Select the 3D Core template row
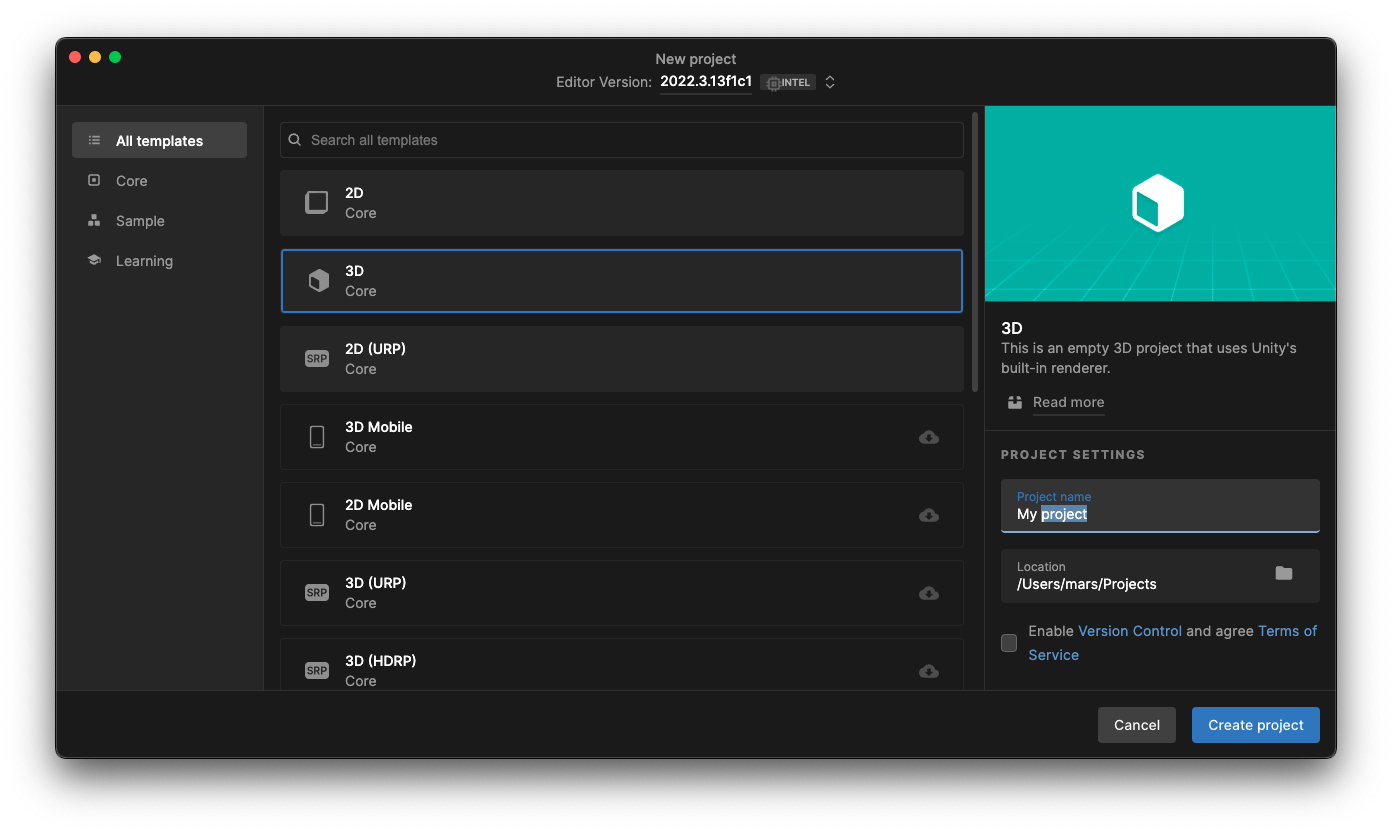This screenshot has width=1392, height=832. (x=622, y=281)
